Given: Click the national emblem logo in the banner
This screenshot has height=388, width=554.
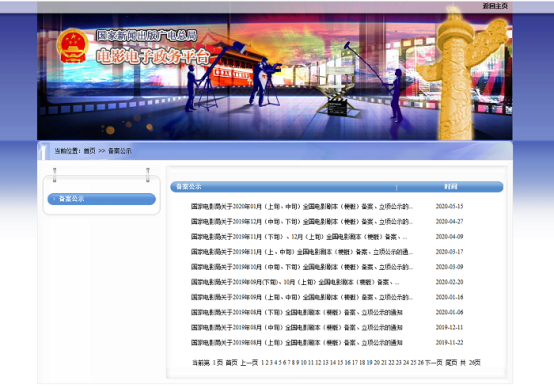Looking at the screenshot, I should [x=73, y=46].
